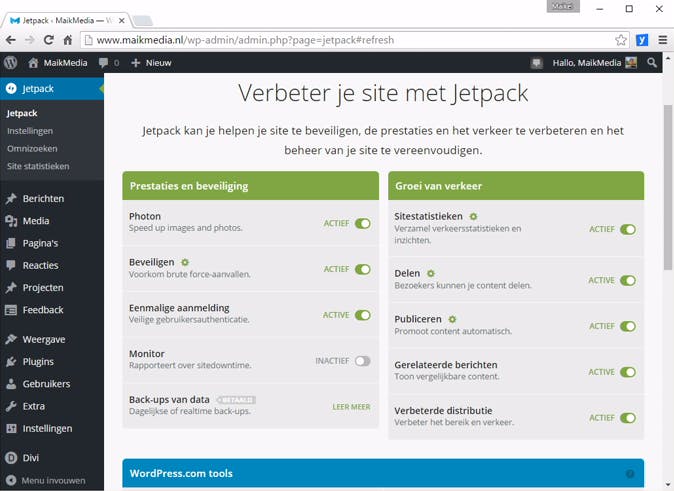Click the MaikMedia site name link
Screen dimensions: 674x491
pos(65,63)
